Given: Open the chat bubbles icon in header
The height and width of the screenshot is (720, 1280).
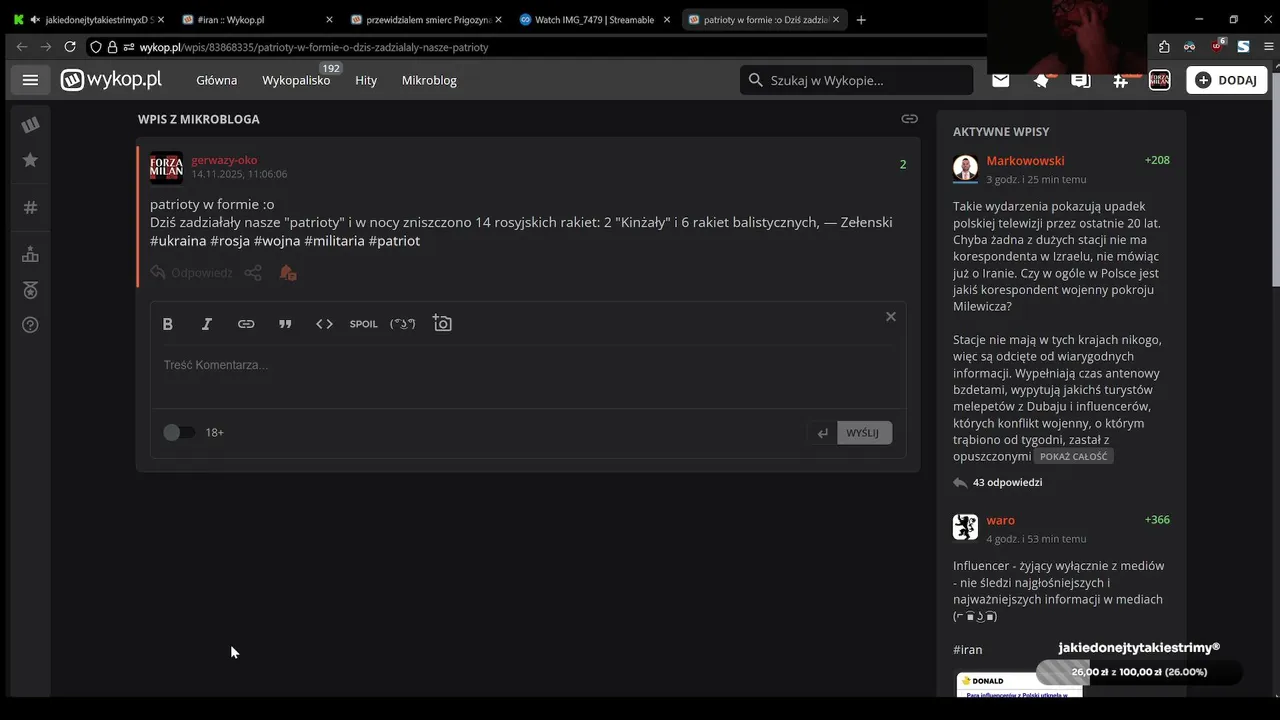Looking at the screenshot, I should [x=1081, y=80].
